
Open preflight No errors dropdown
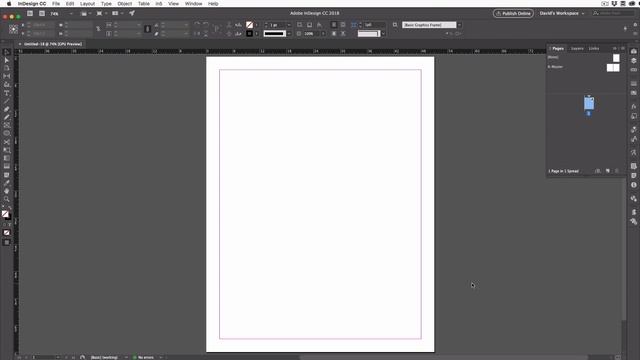(x=161, y=358)
